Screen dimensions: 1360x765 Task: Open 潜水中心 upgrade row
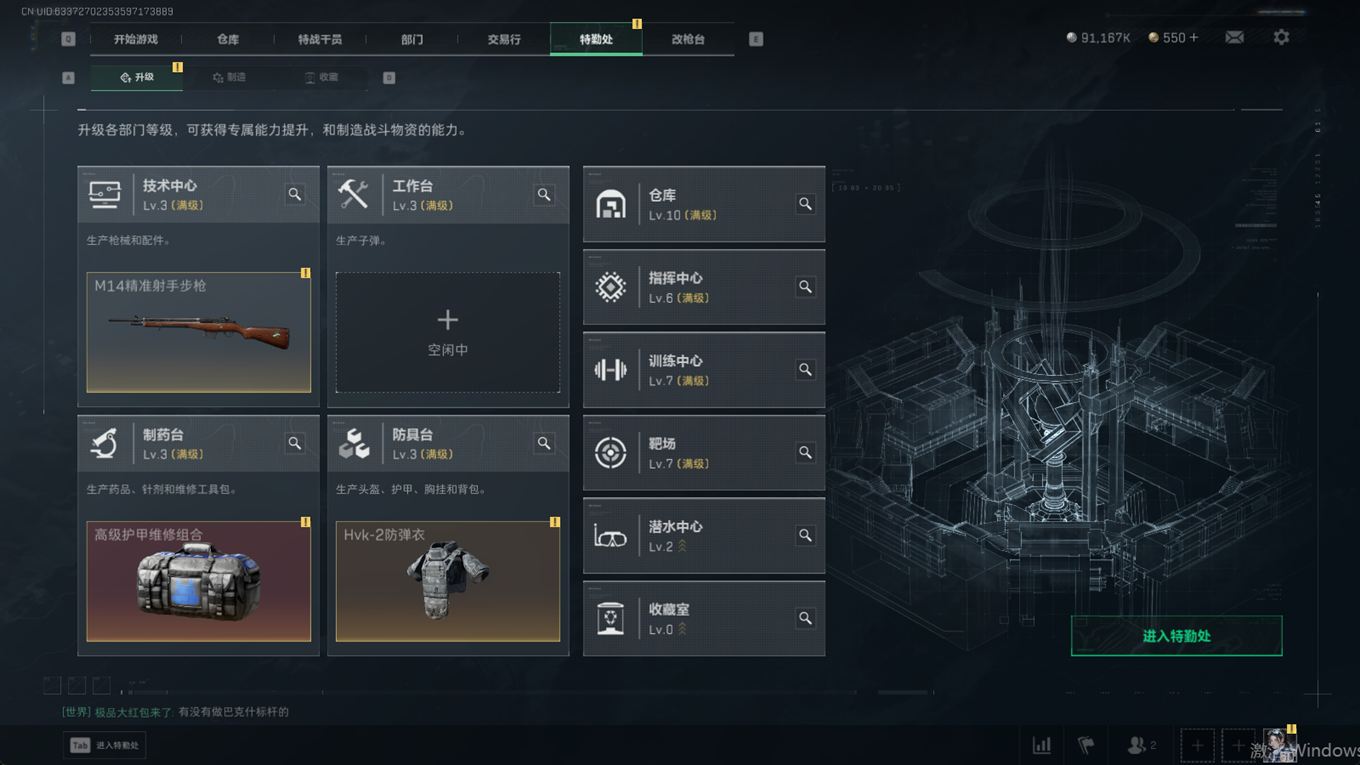[x=704, y=536]
